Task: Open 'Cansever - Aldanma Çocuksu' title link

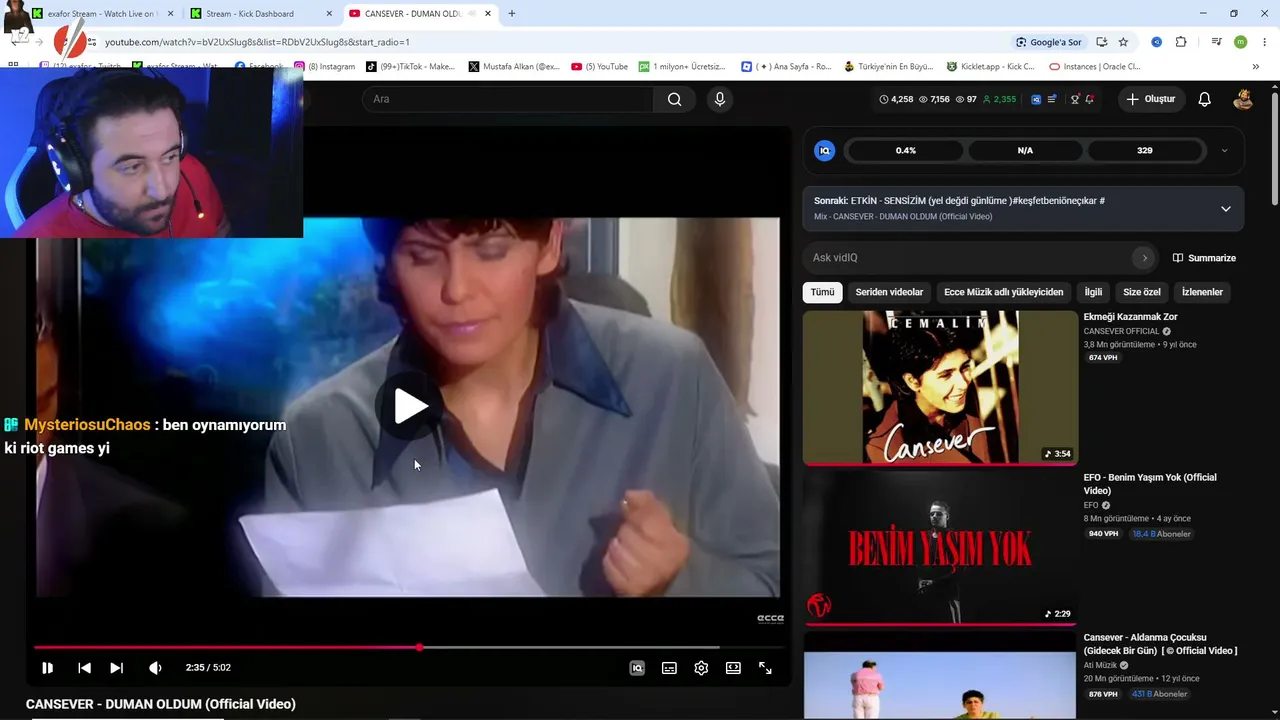Action: (x=1160, y=644)
